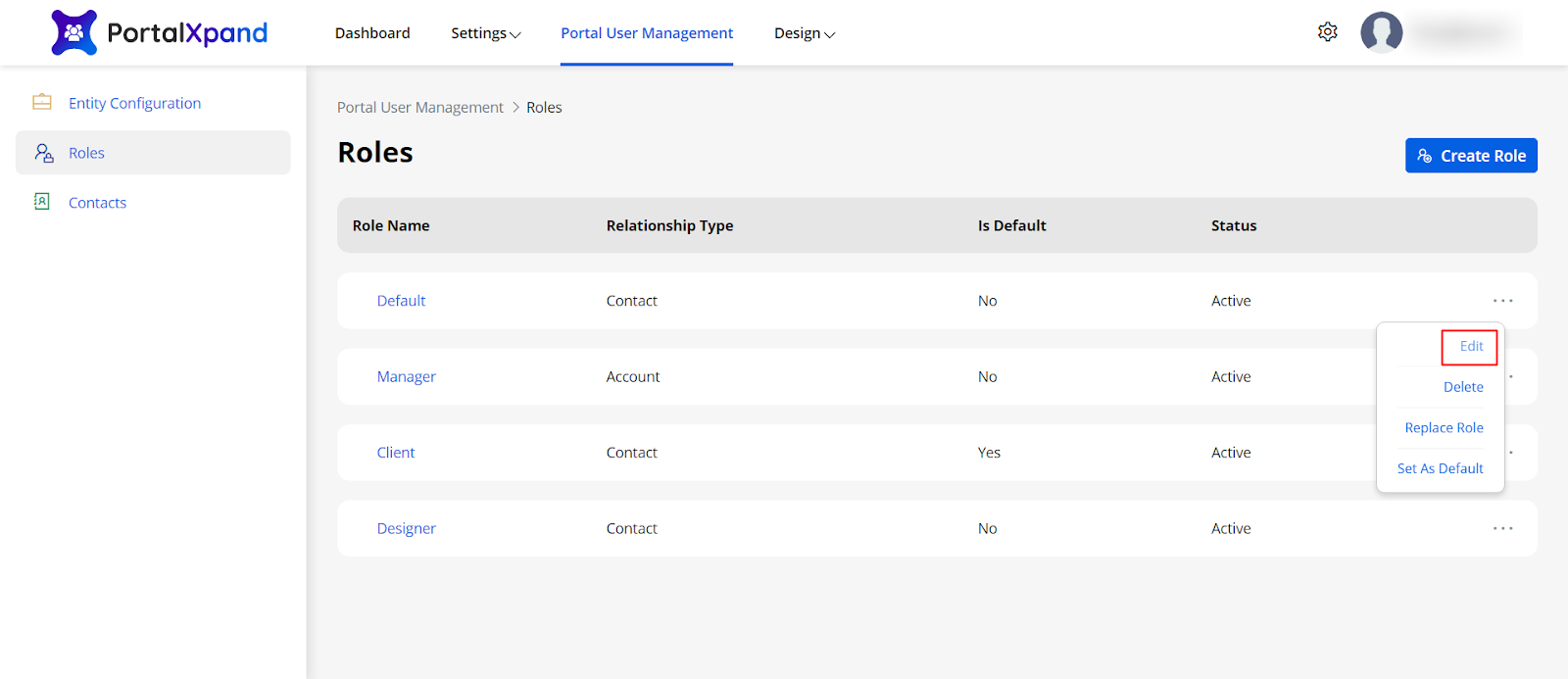Open three-dot menu for Default role
Screen dimensions: 1568x679
[1502, 301]
